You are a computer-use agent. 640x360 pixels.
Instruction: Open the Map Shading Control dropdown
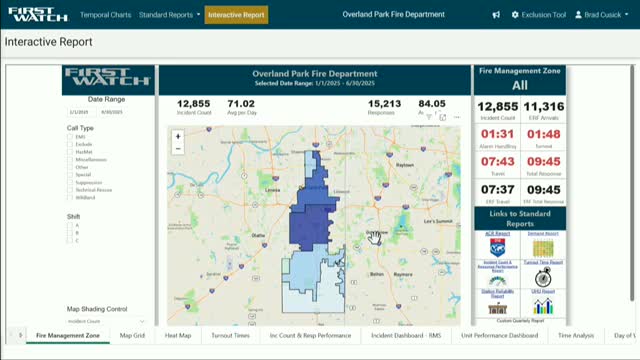(x=106, y=321)
